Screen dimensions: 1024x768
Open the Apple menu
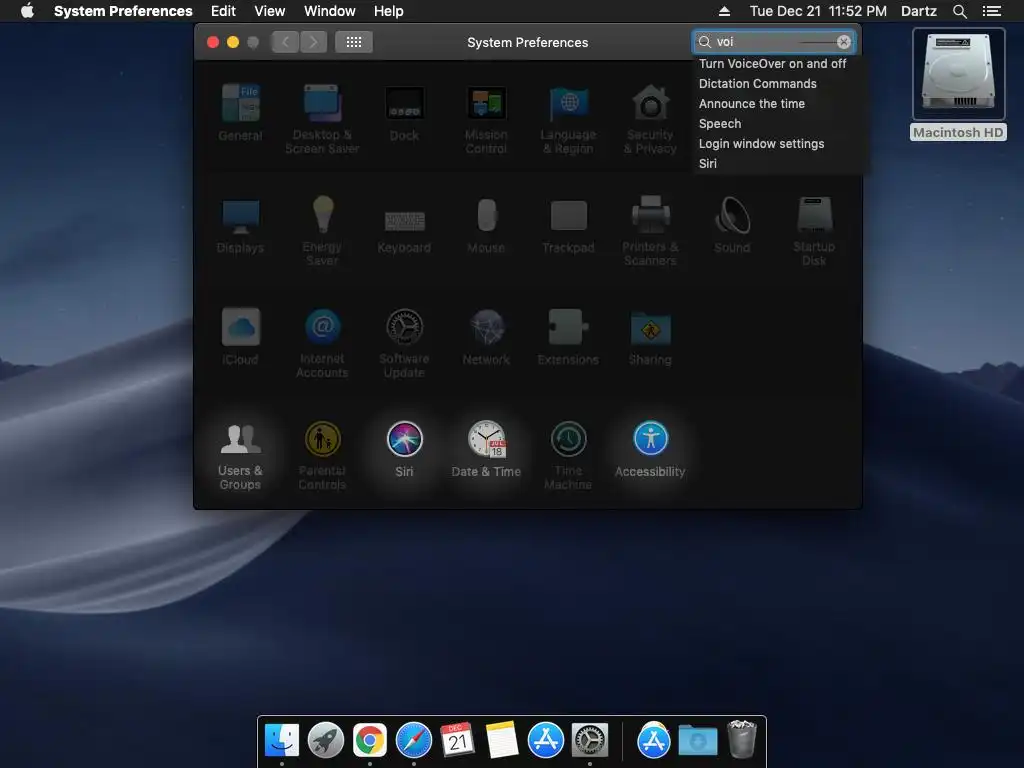click(x=27, y=11)
